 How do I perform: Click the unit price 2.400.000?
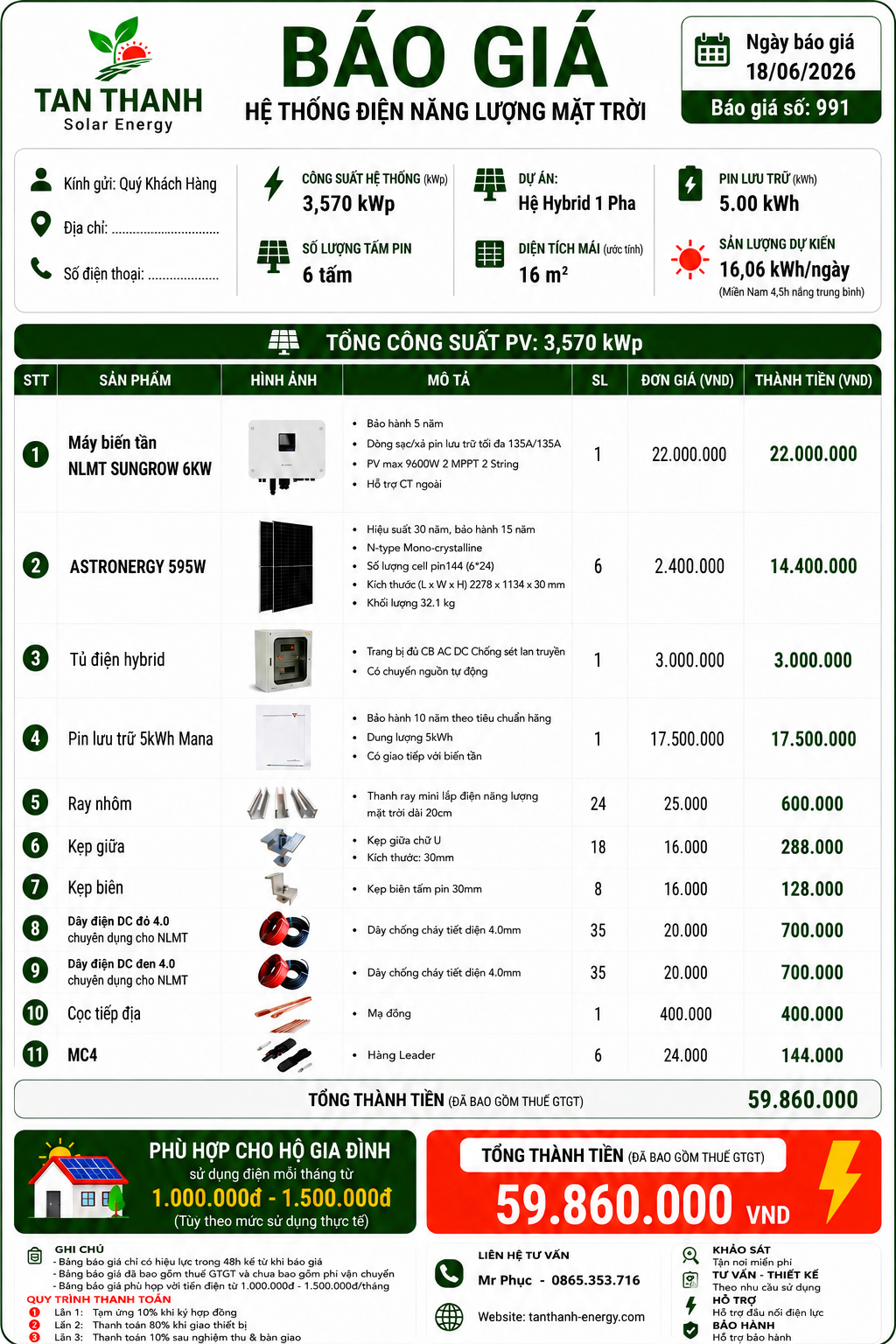click(689, 566)
